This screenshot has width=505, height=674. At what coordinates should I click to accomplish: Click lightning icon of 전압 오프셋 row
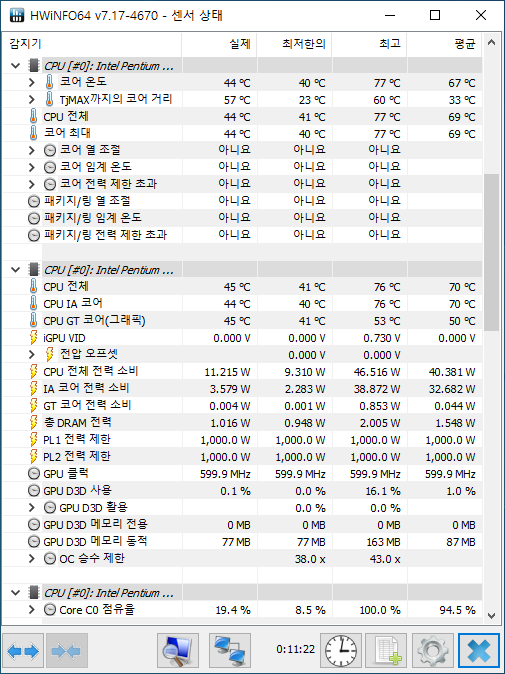tap(50, 354)
